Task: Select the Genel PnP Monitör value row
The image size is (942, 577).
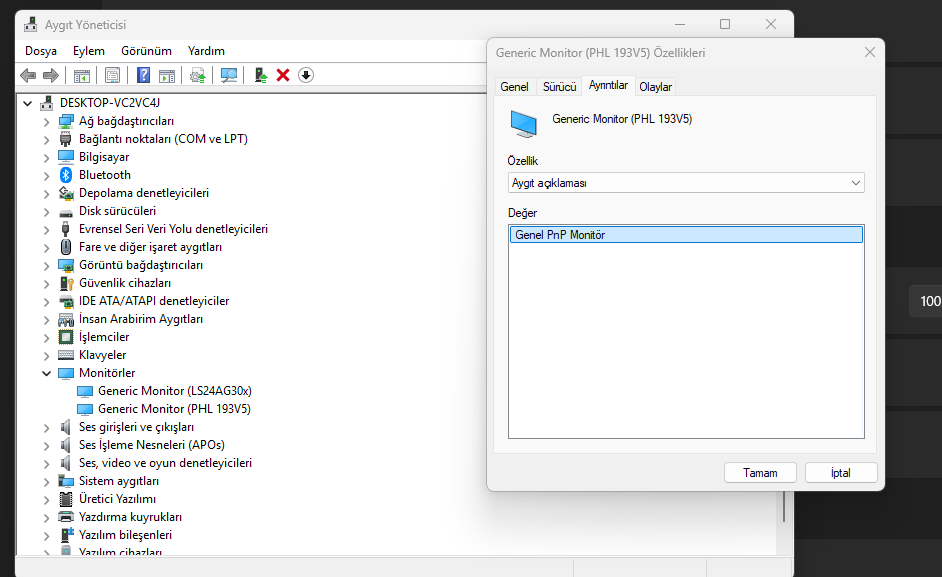Action: point(686,234)
